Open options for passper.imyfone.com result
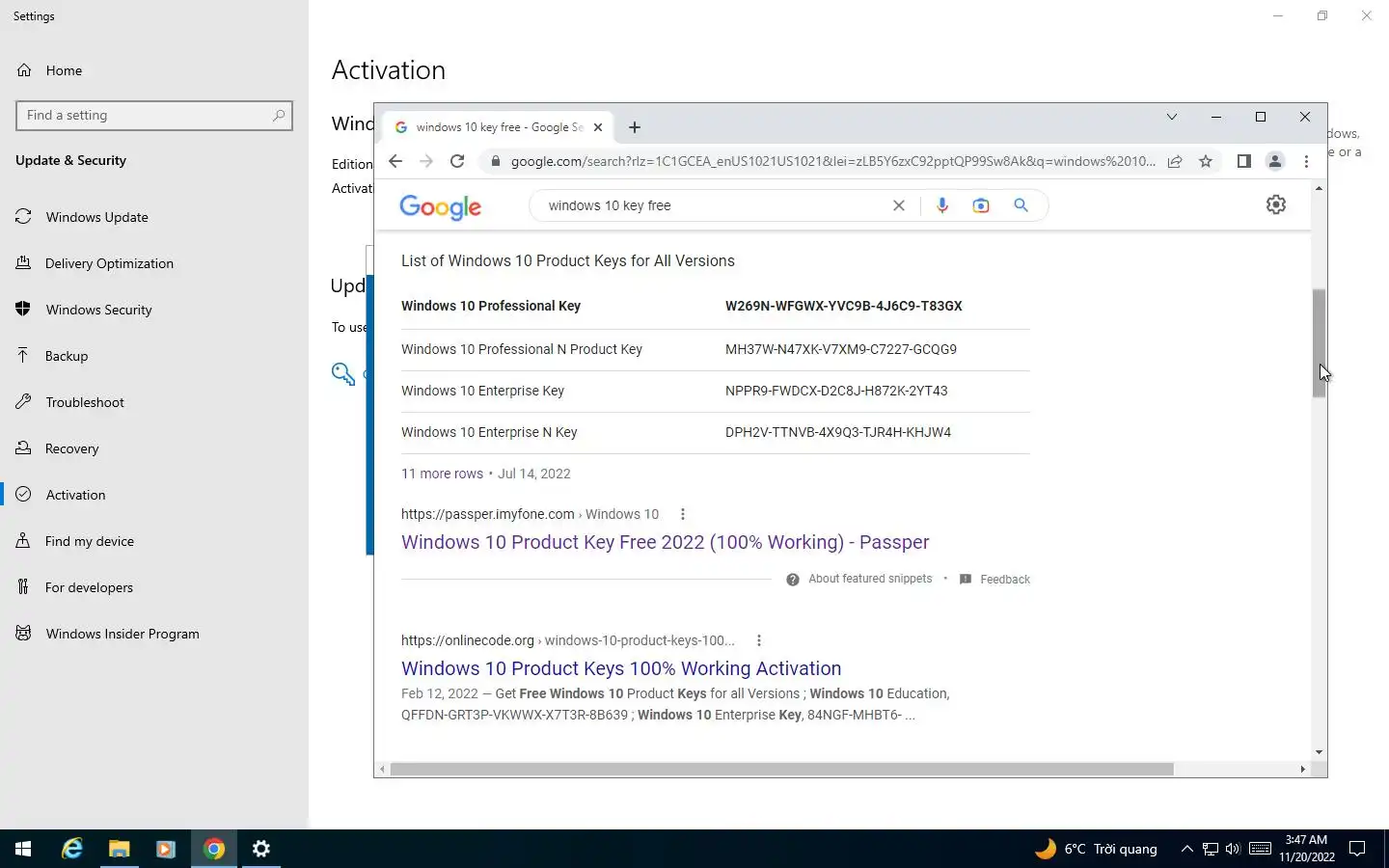Viewport: 1389px width, 868px height. tap(683, 514)
